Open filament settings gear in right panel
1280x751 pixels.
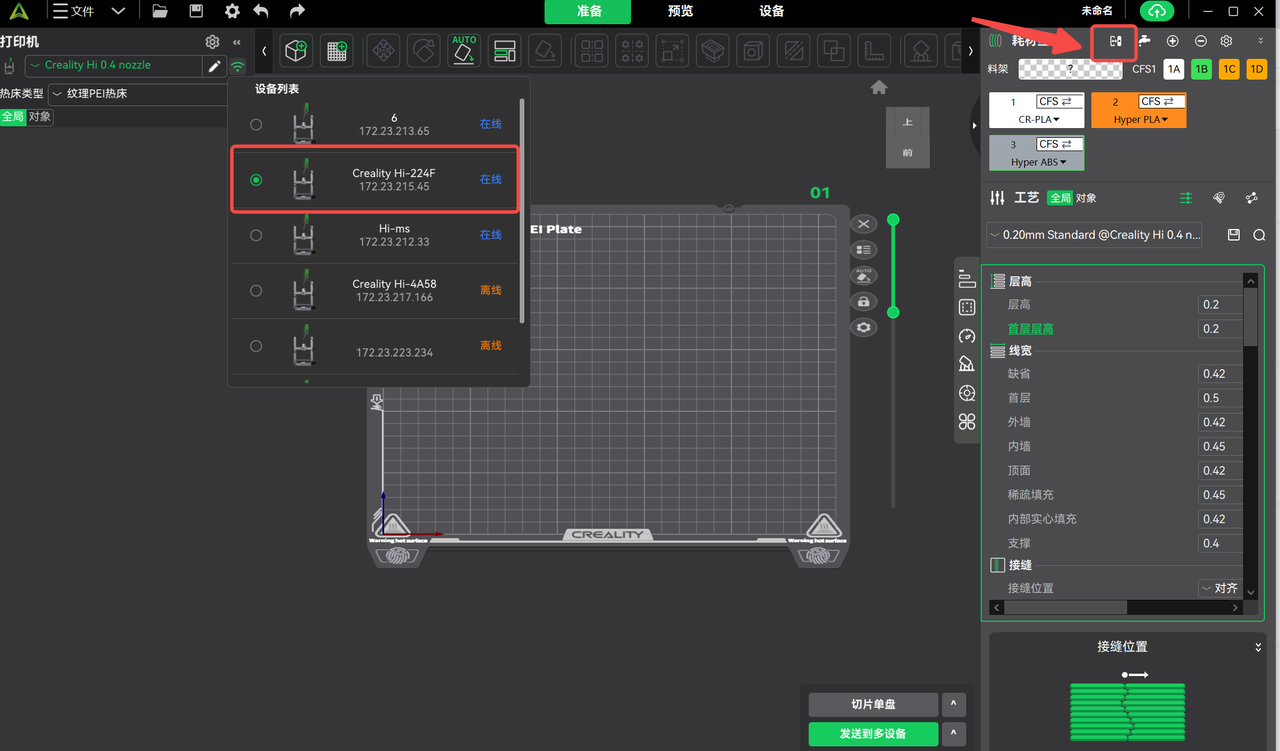click(x=1226, y=41)
